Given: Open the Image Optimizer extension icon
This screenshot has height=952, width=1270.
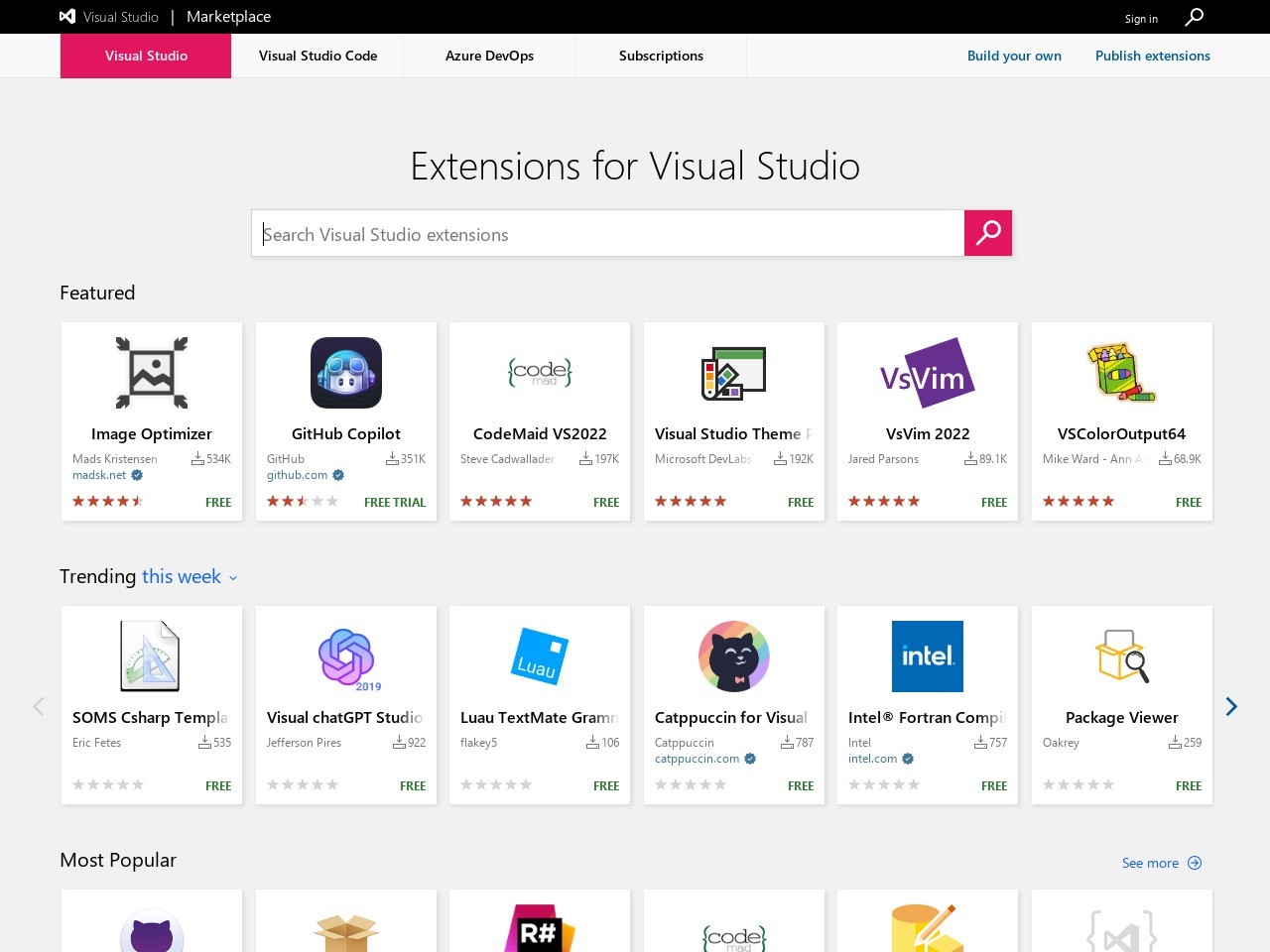Looking at the screenshot, I should (152, 373).
